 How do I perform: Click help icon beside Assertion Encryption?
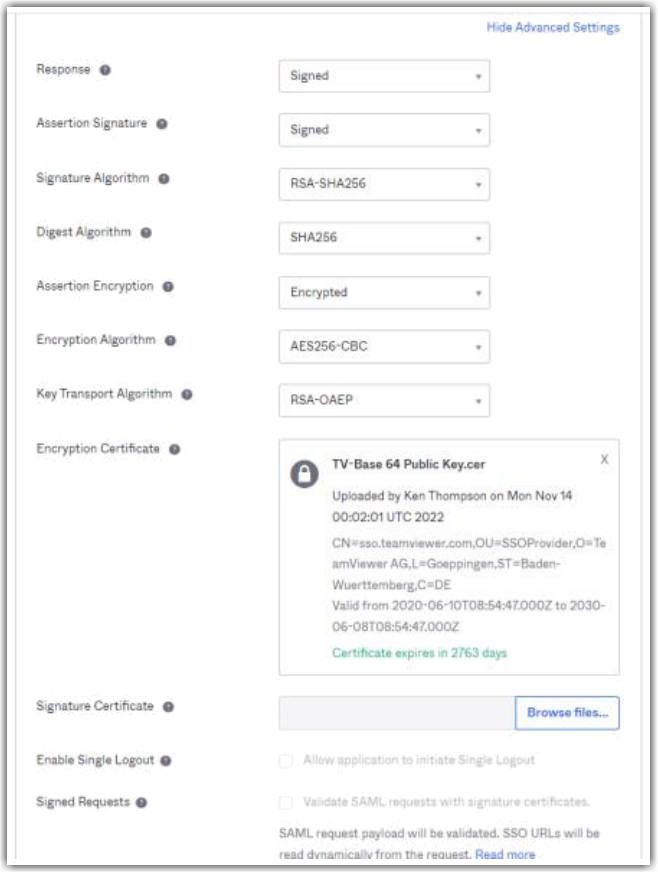coord(168,287)
